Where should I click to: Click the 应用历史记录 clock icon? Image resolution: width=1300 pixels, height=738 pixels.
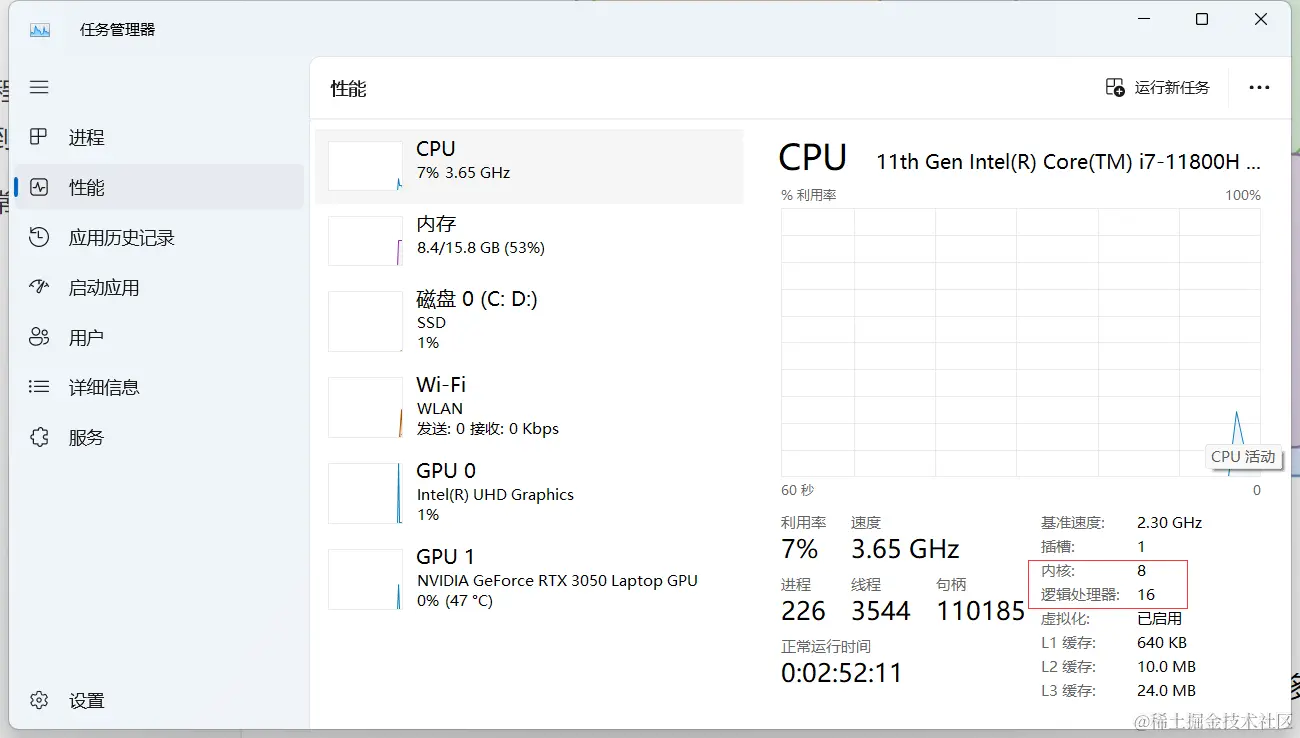click(39, 237)
